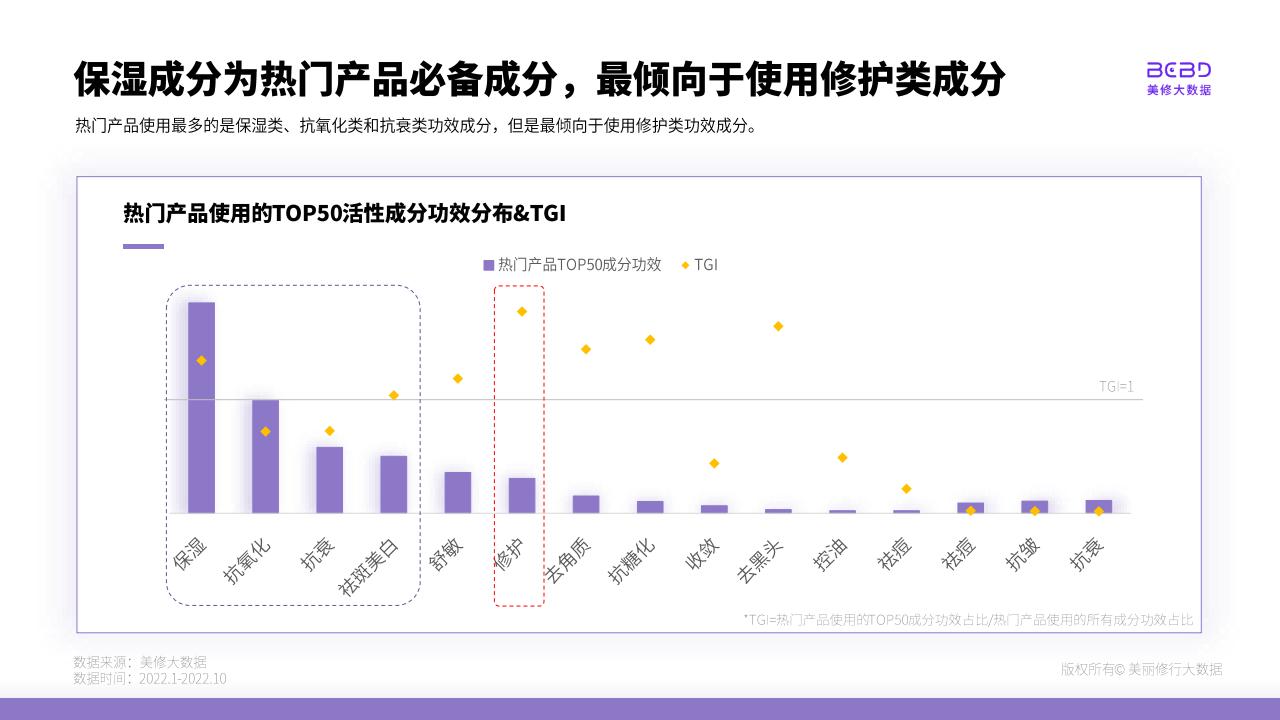Select the purple bar for 去角质
The image size is (1280, 720).
[585, 504]
